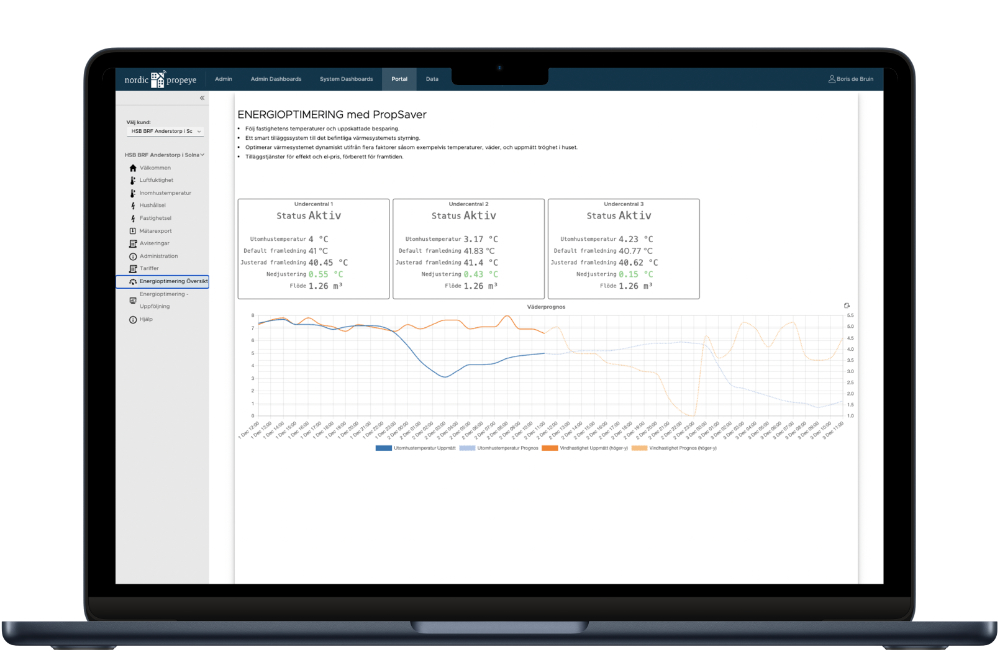Viewport: 1000px width, 652px height.
Task: Open Tariffer in the sidebar
Action: coord(149,269)
